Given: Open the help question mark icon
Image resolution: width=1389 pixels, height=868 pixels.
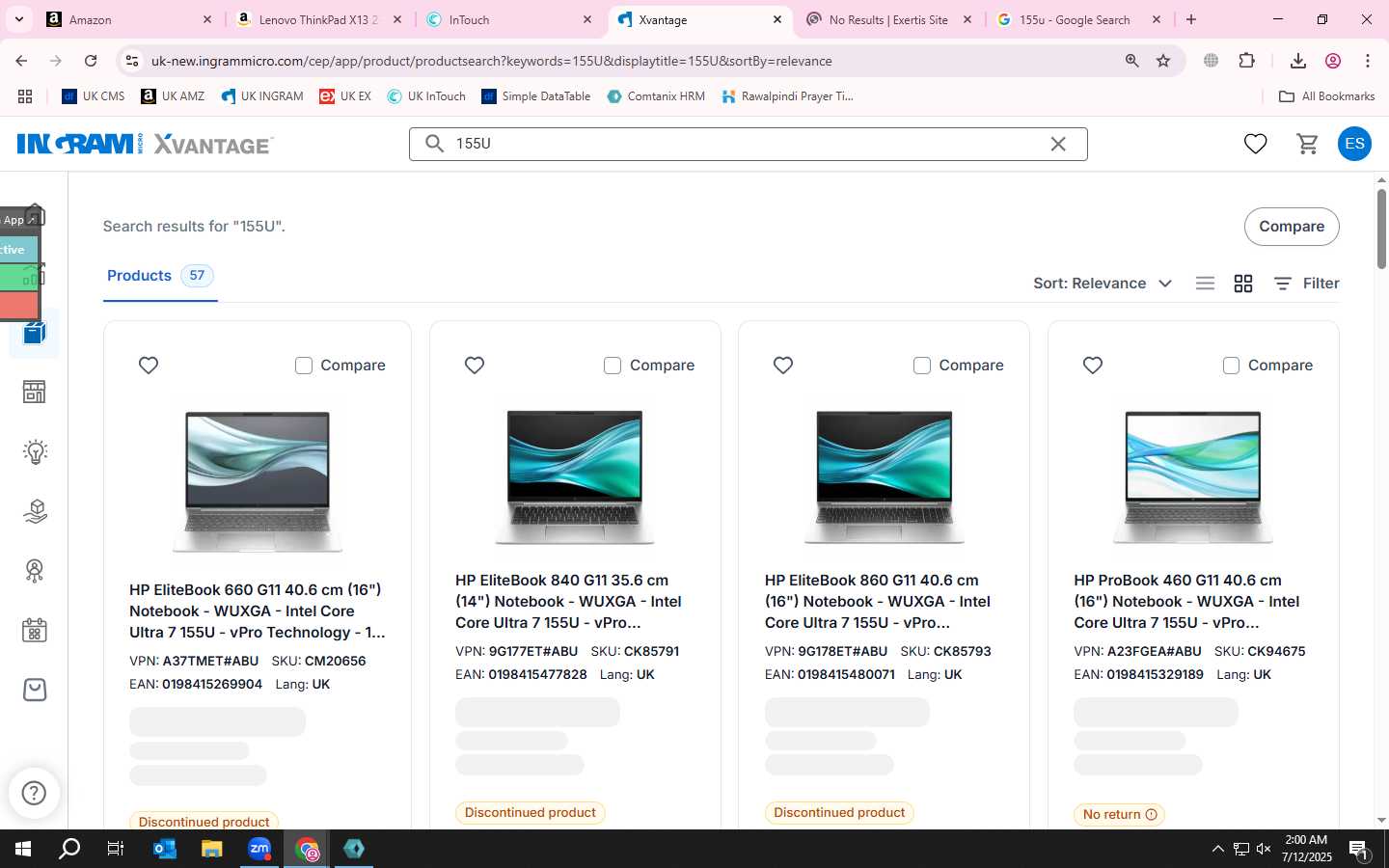Looking at the screenshot, I should click(x=34, y=794).
